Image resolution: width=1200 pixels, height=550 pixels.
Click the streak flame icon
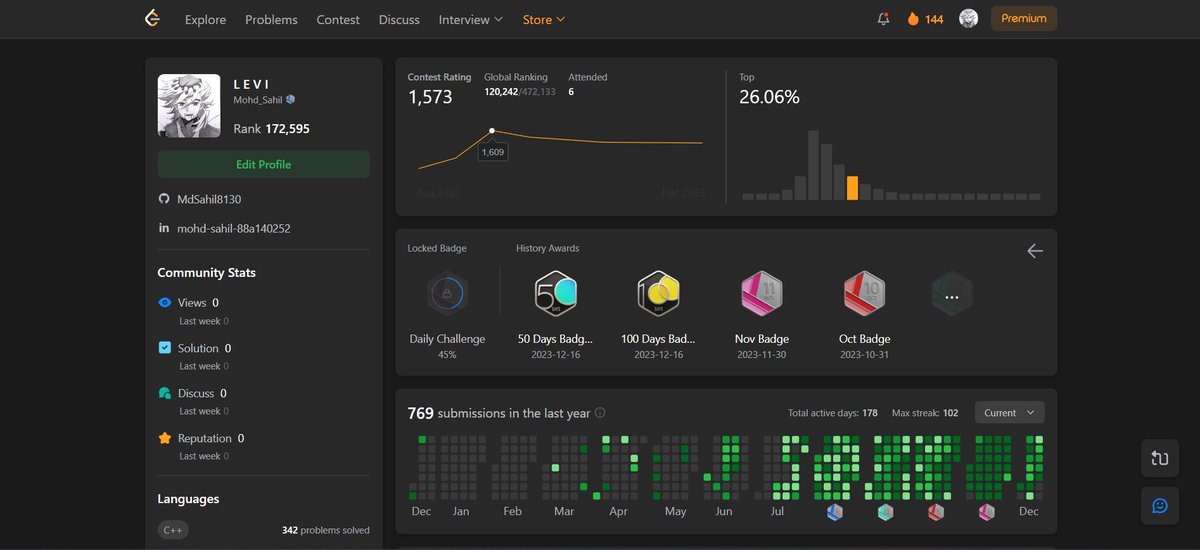point(913,19)
